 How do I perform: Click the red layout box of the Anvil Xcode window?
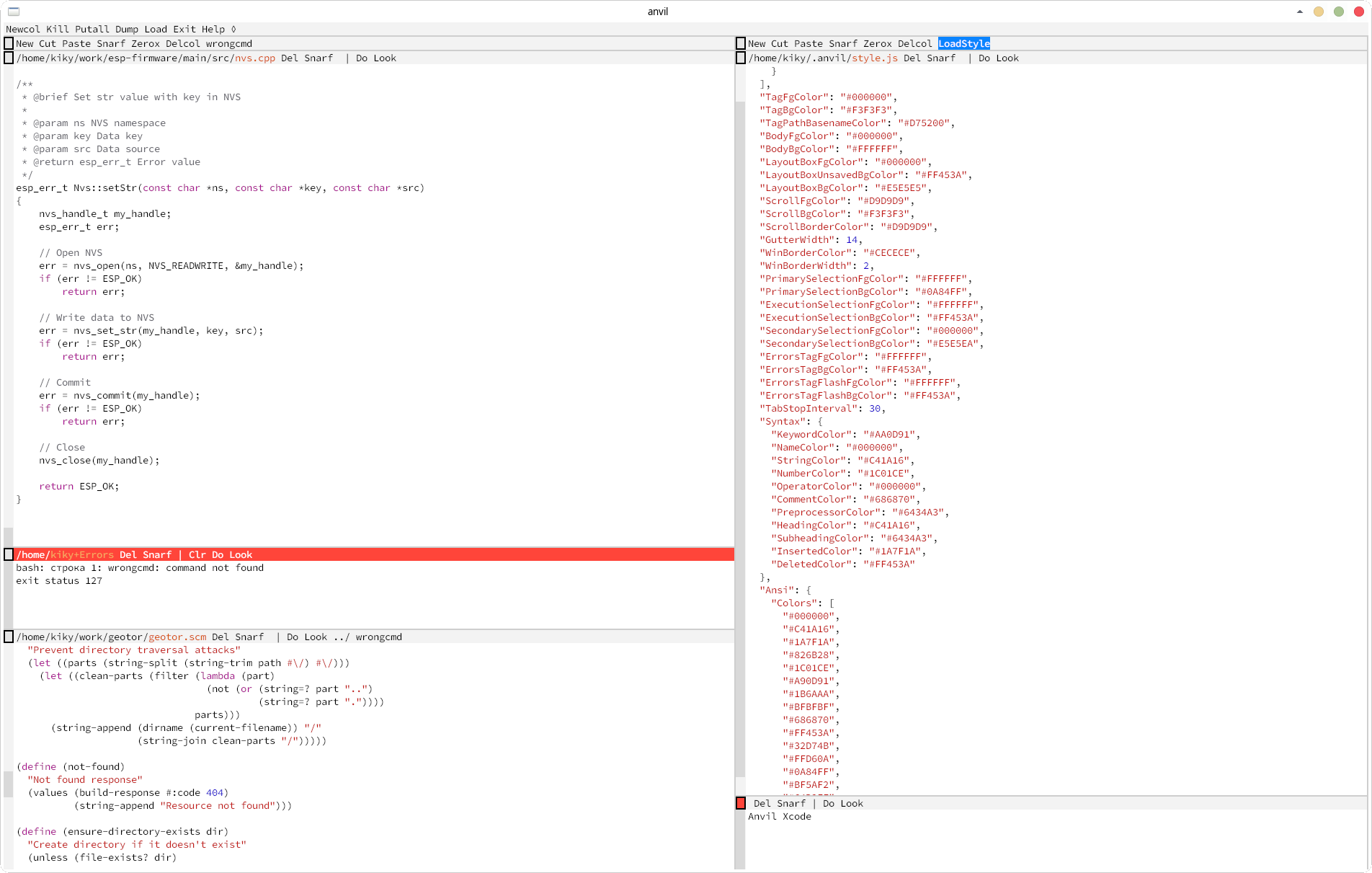click(x=741, y=802)
